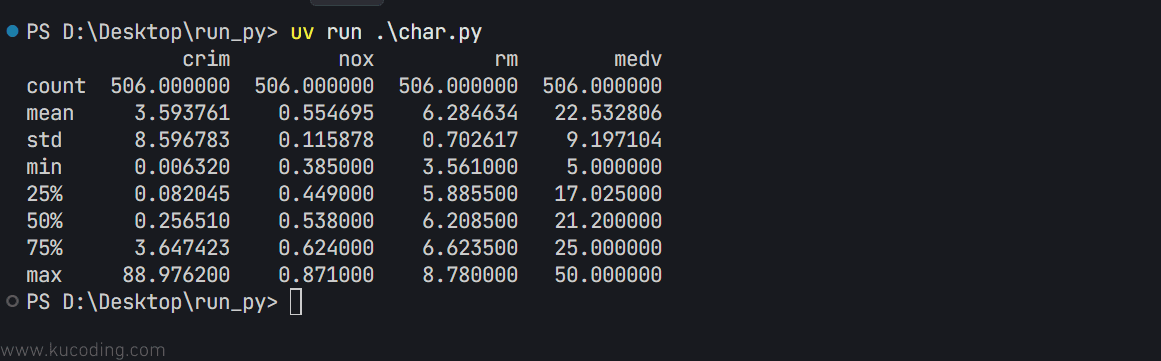The width and height of the screenshot is (1161, 361).
Task: Click the 75% row label
Action: tap(44, 248)
